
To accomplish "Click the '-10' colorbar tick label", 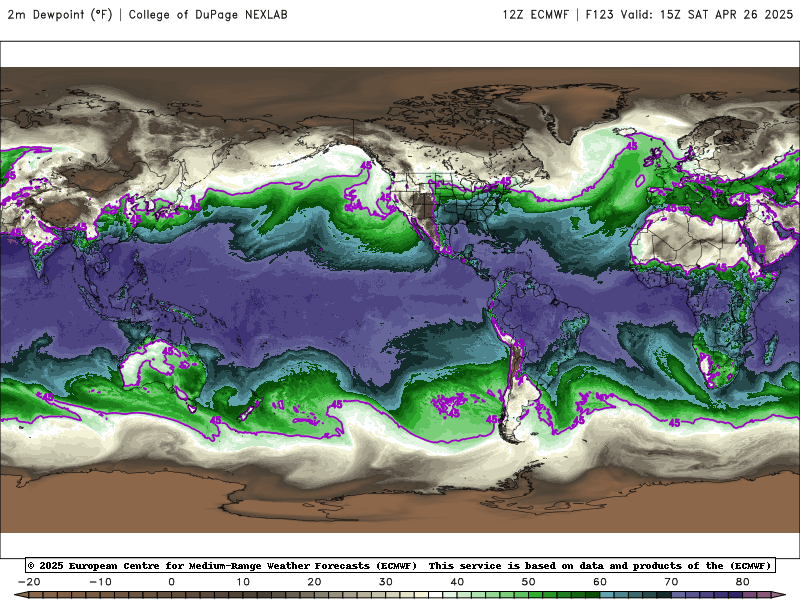I will (101, 582).
